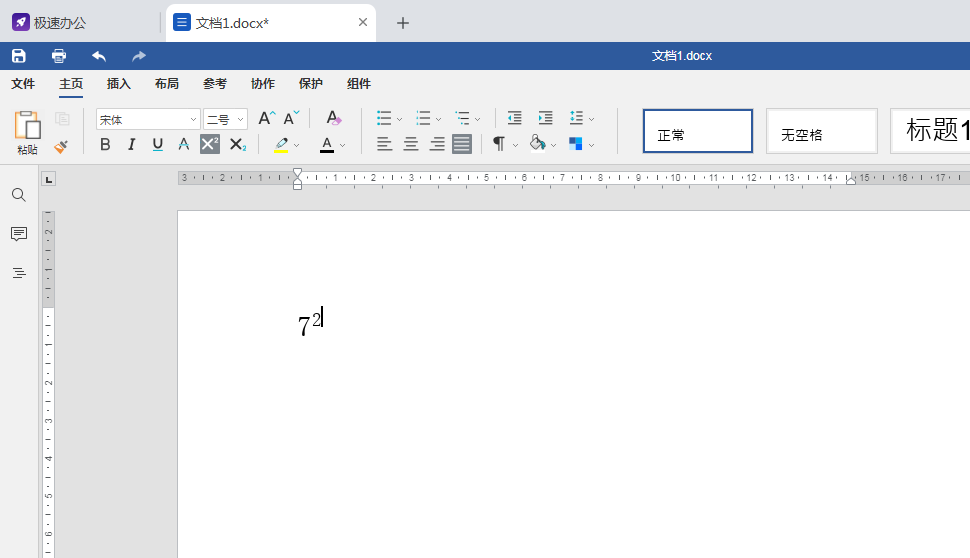
Task: Open the font color dropdown arrow
Action: [x=343, y=145]
